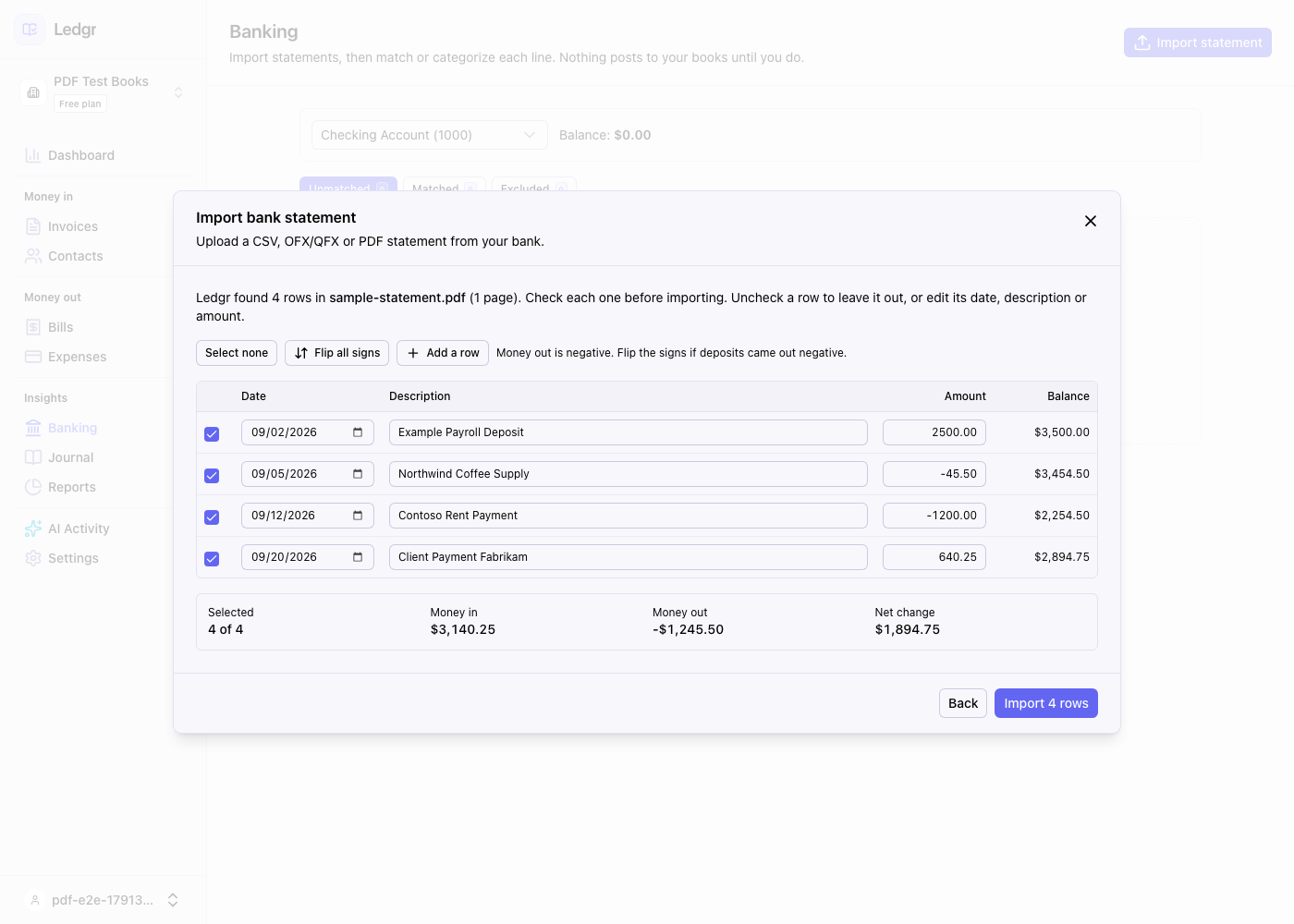1294x924 pixels.
Task: Switch to the Matched tab
Action: coord(445,185)
